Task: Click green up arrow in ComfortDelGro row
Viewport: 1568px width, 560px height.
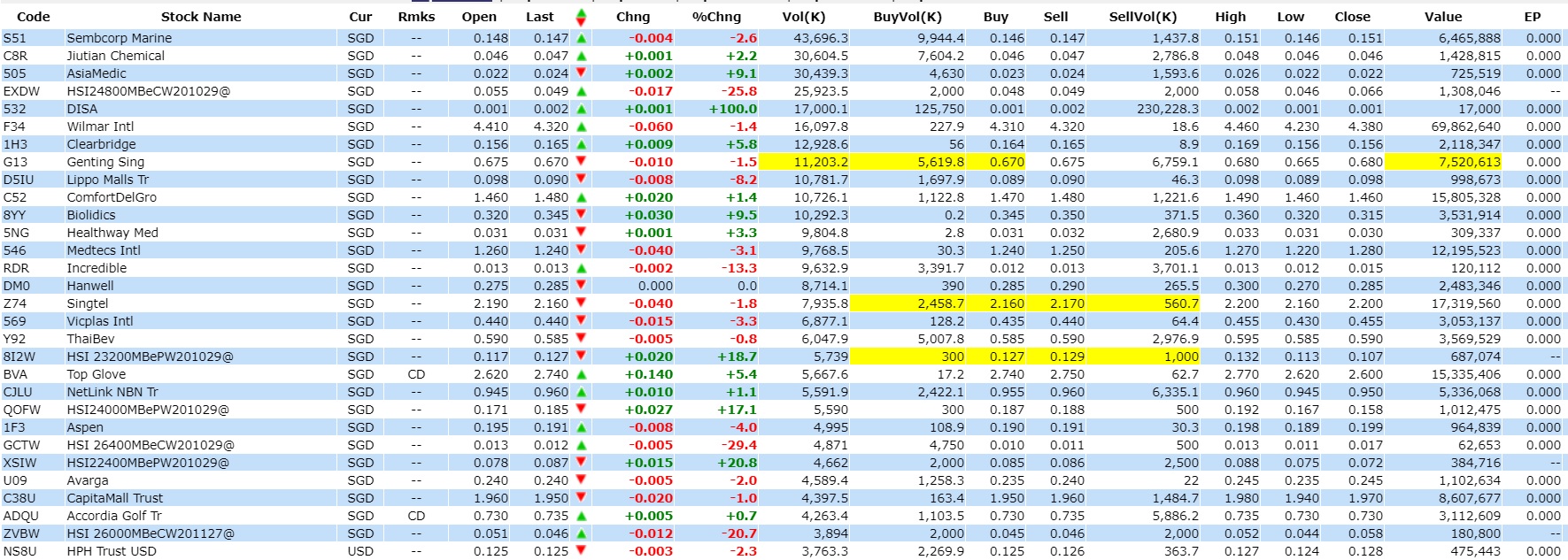Action: (x=582, y=197)
